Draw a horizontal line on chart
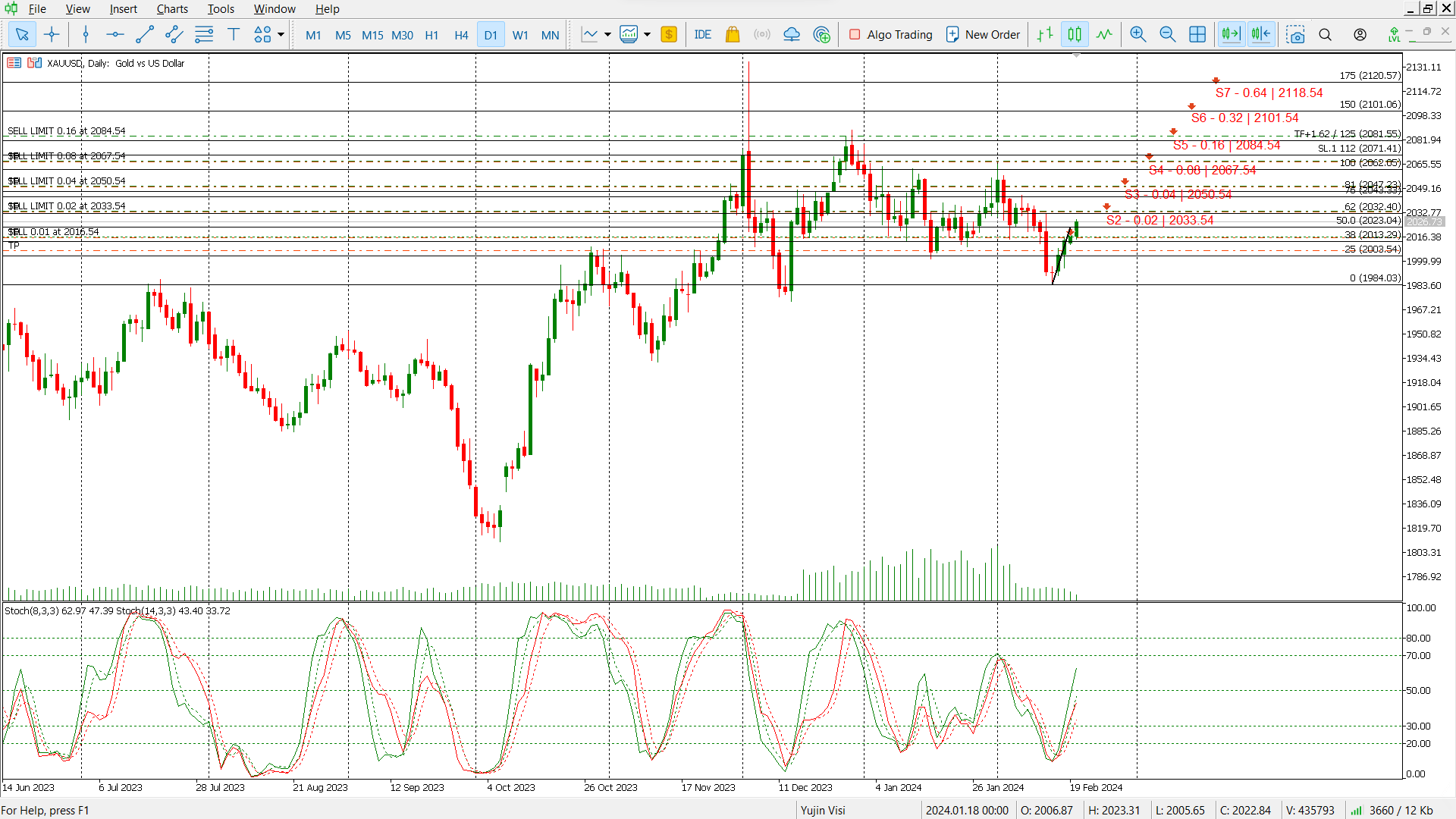 click(115, 34)
